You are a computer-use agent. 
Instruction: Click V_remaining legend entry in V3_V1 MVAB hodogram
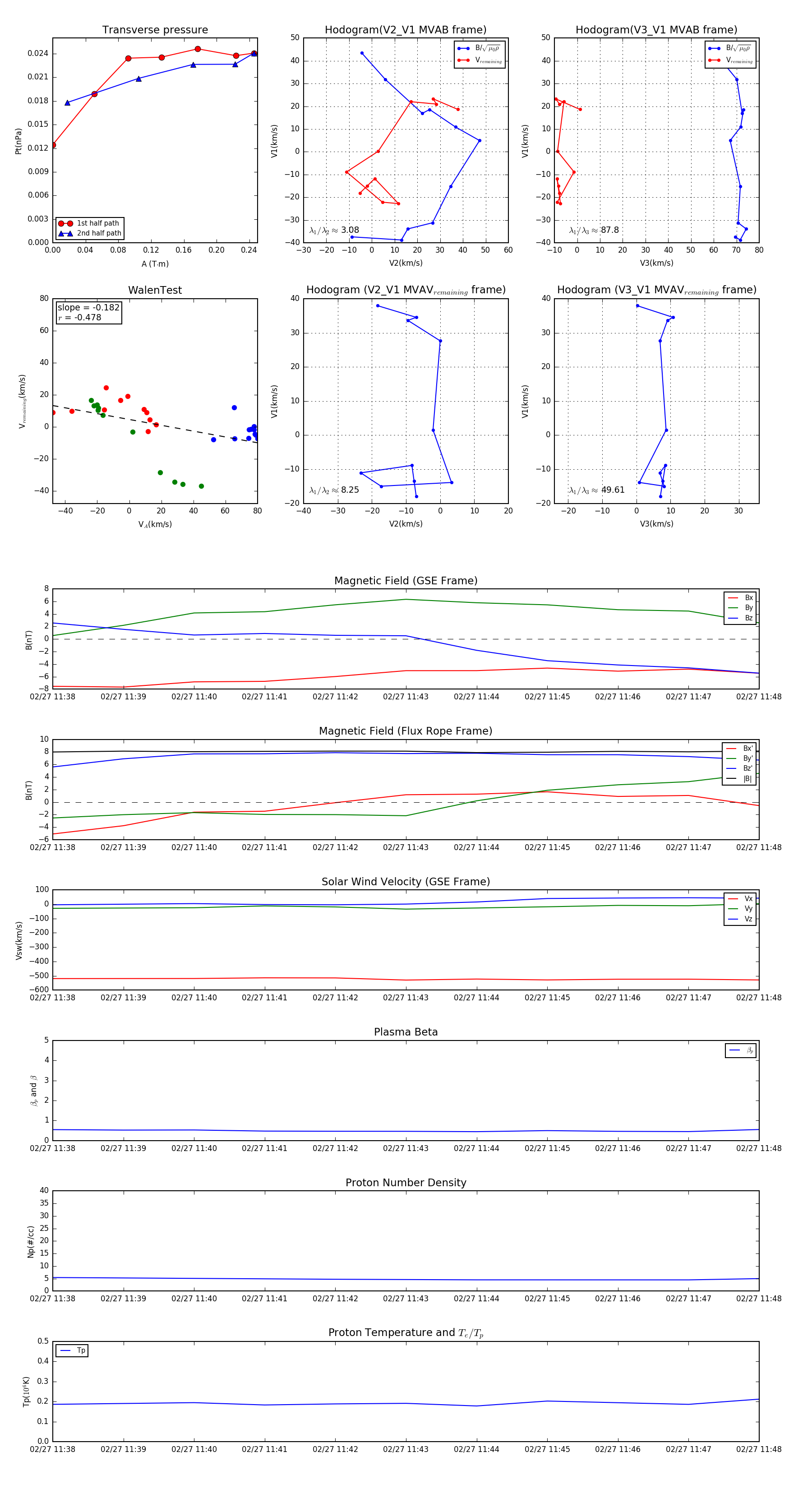[730, 60]
